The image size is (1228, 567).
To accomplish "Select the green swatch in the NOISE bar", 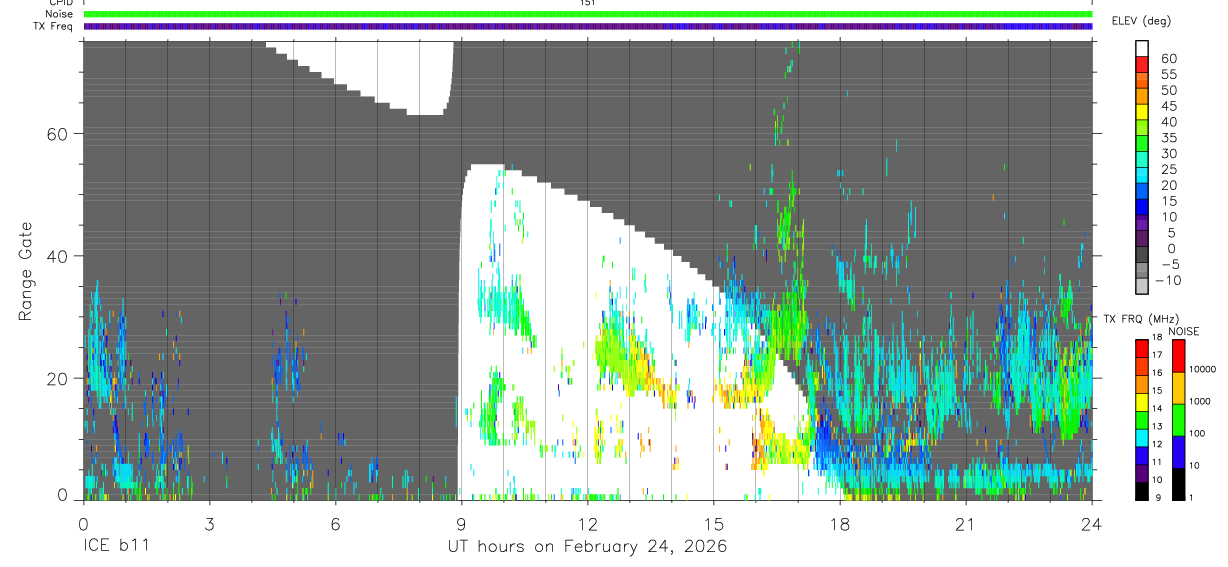I will (x=1178, y=419).
